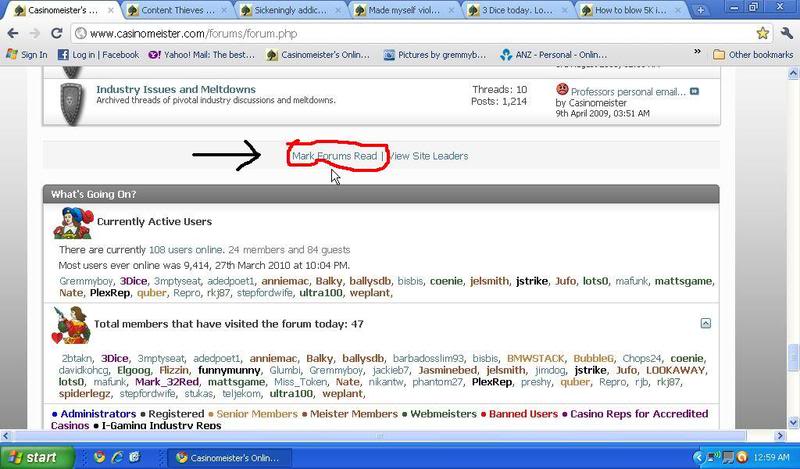The width and height of the screenshot is (800, 469).
Task: Click the horizontal scrollbar left arrow
Action: click(6, 436)
